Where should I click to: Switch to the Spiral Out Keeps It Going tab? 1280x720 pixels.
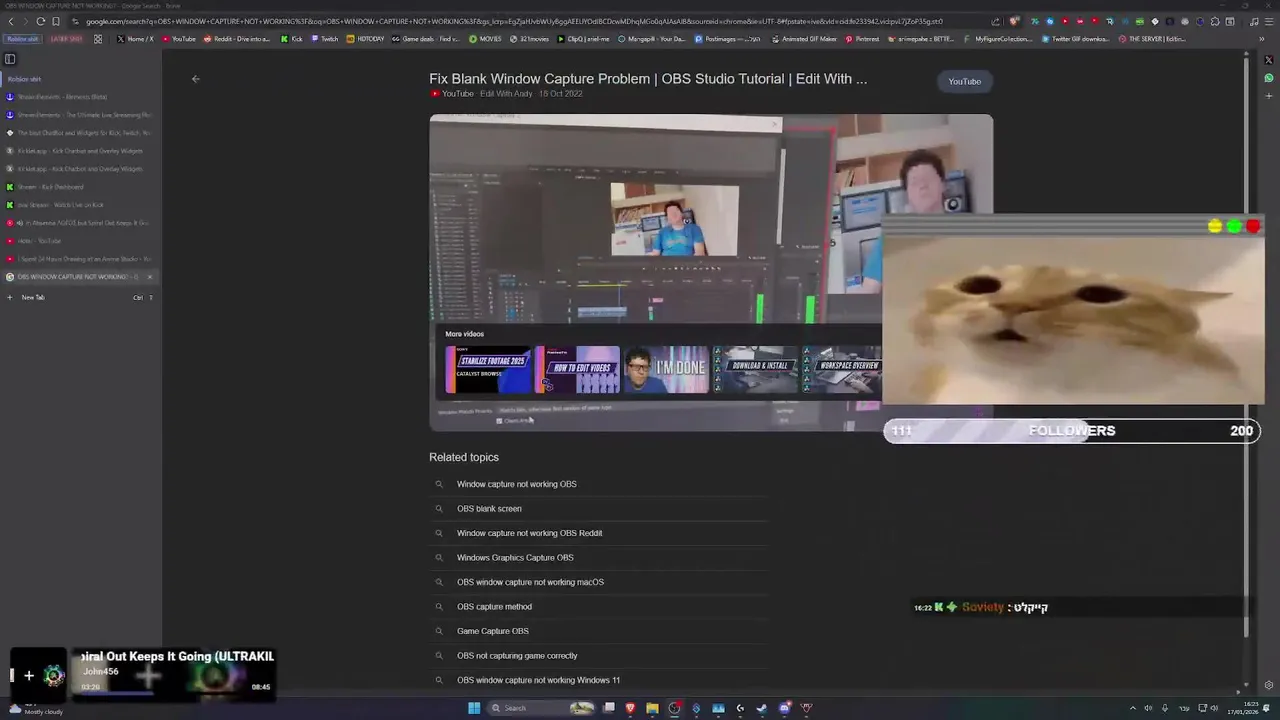click(x=80, y=223)
